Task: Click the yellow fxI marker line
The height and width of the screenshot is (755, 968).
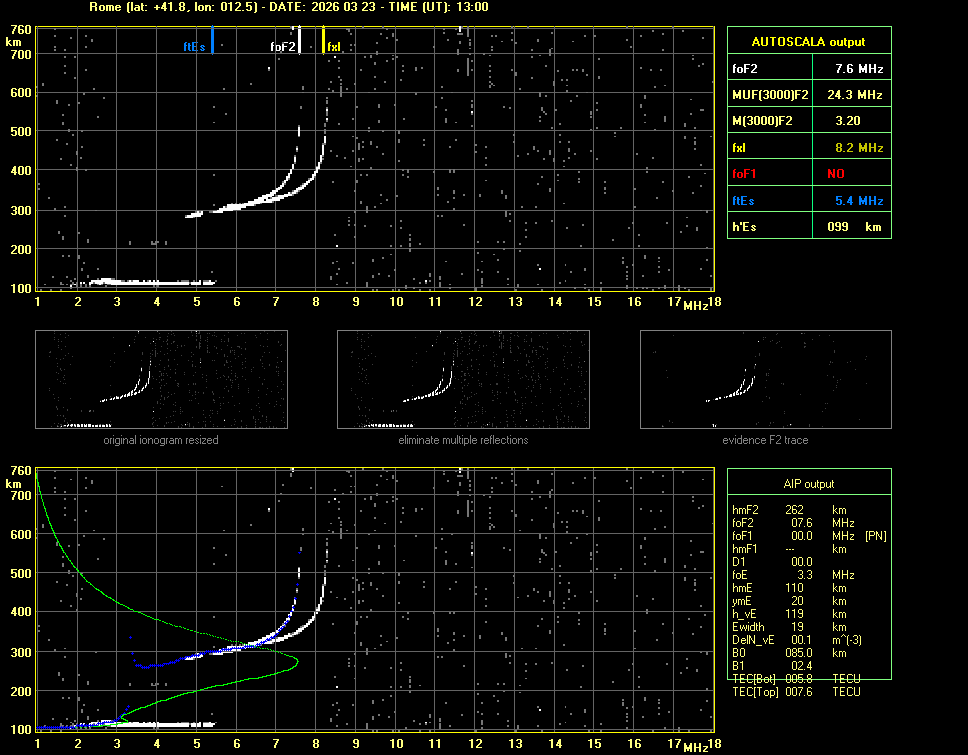Action: point(323,41)
